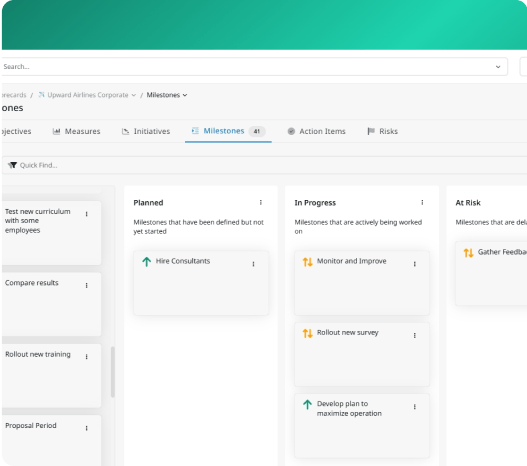Viewport: 527px width, 466px height.
Task: Open kebab menu on Hire Consultants card
Action: 253,264
